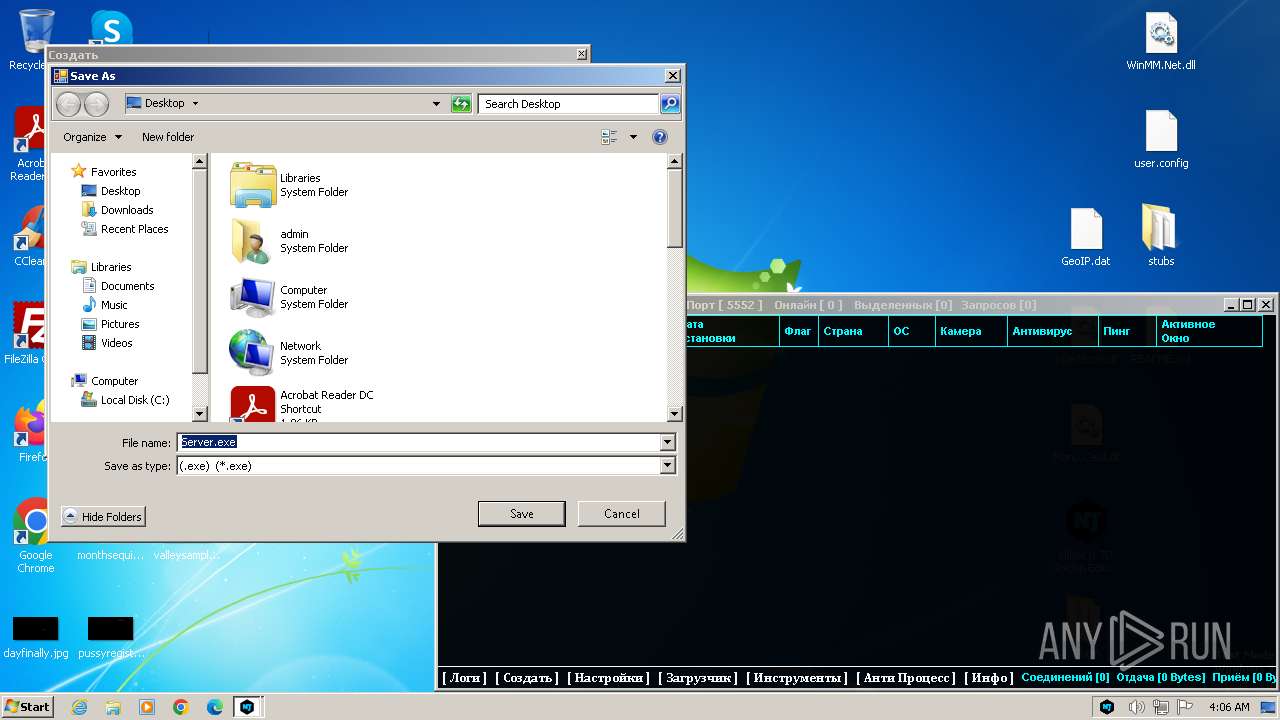Click the change view icon

click(x=609, y=137)
